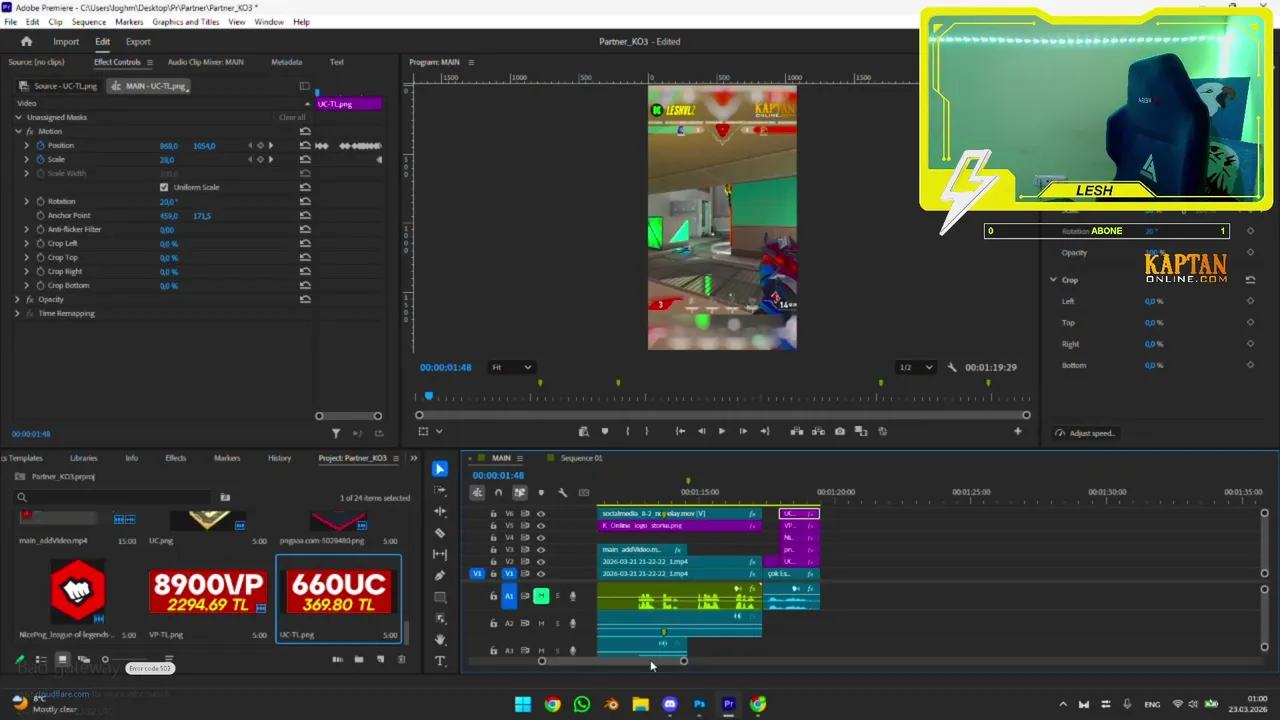Switch to the Effects panel tab

175,458
